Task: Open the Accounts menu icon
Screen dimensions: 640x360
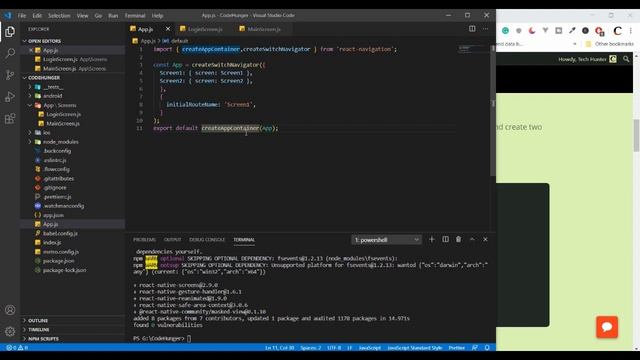Action: pyautogui.click(x=10, y=310)
